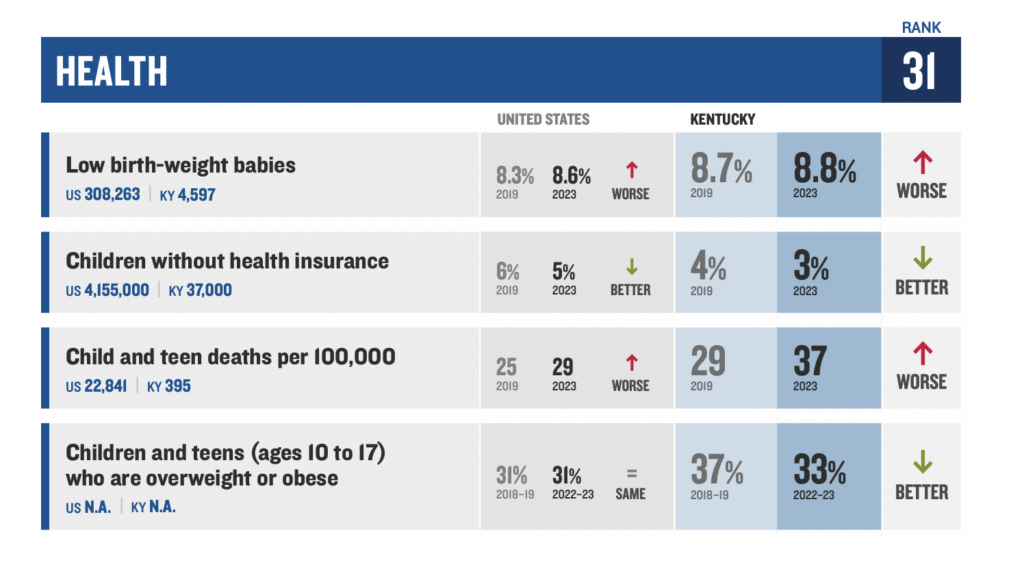Click the rank 31 box

pos(920,72)
